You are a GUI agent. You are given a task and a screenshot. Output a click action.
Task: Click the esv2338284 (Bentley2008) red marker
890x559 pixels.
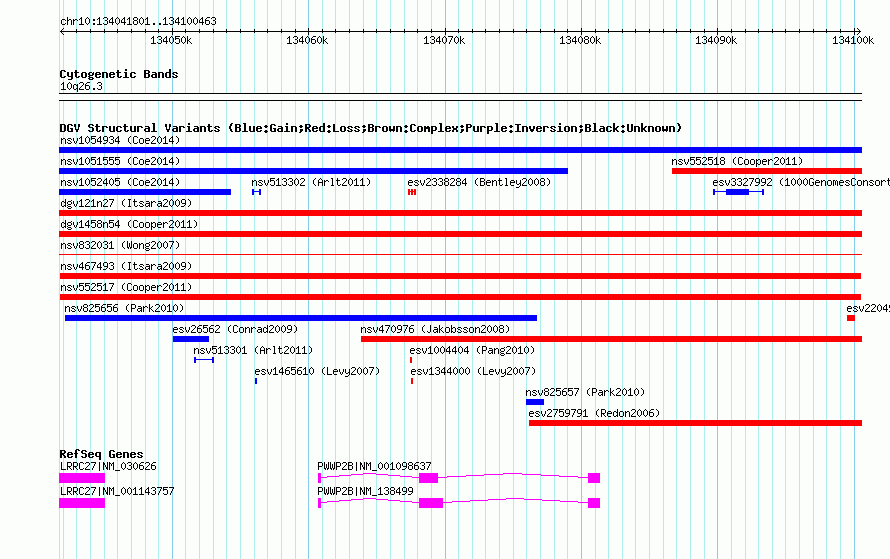412,192
